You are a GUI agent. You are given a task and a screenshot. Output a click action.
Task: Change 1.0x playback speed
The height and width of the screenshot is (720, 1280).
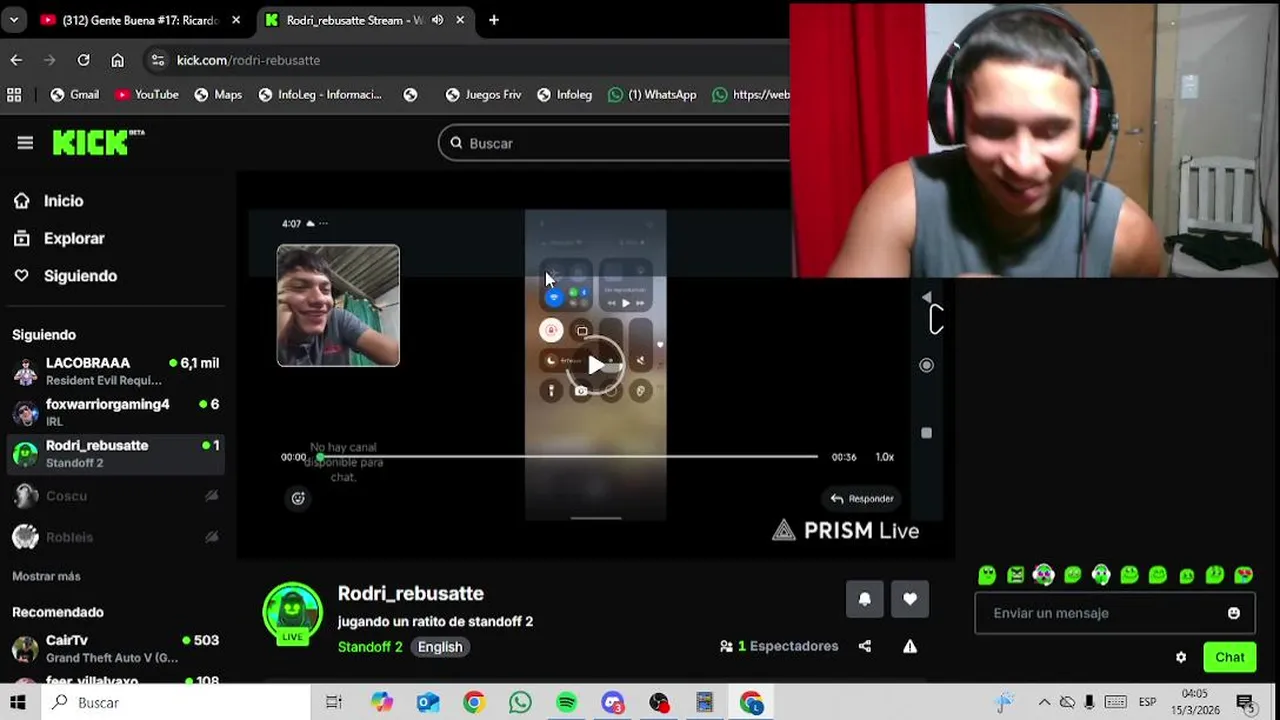885,457
